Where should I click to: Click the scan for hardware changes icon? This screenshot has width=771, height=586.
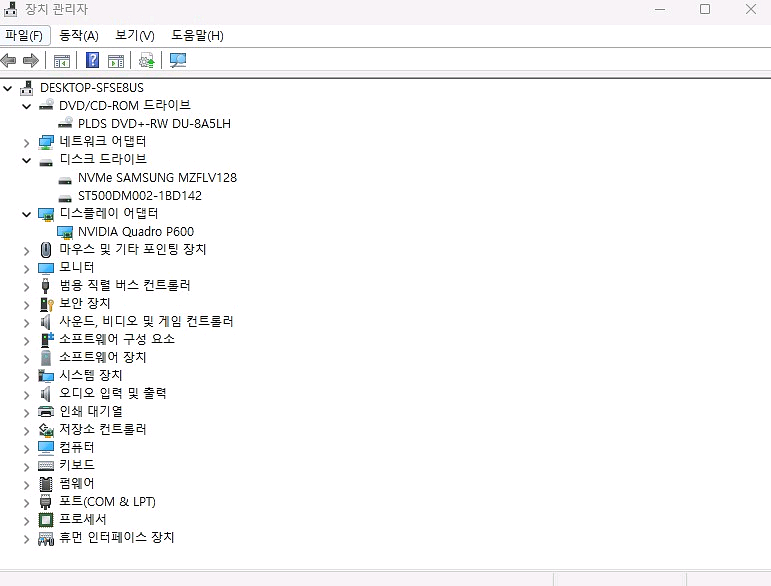[178, 60]
